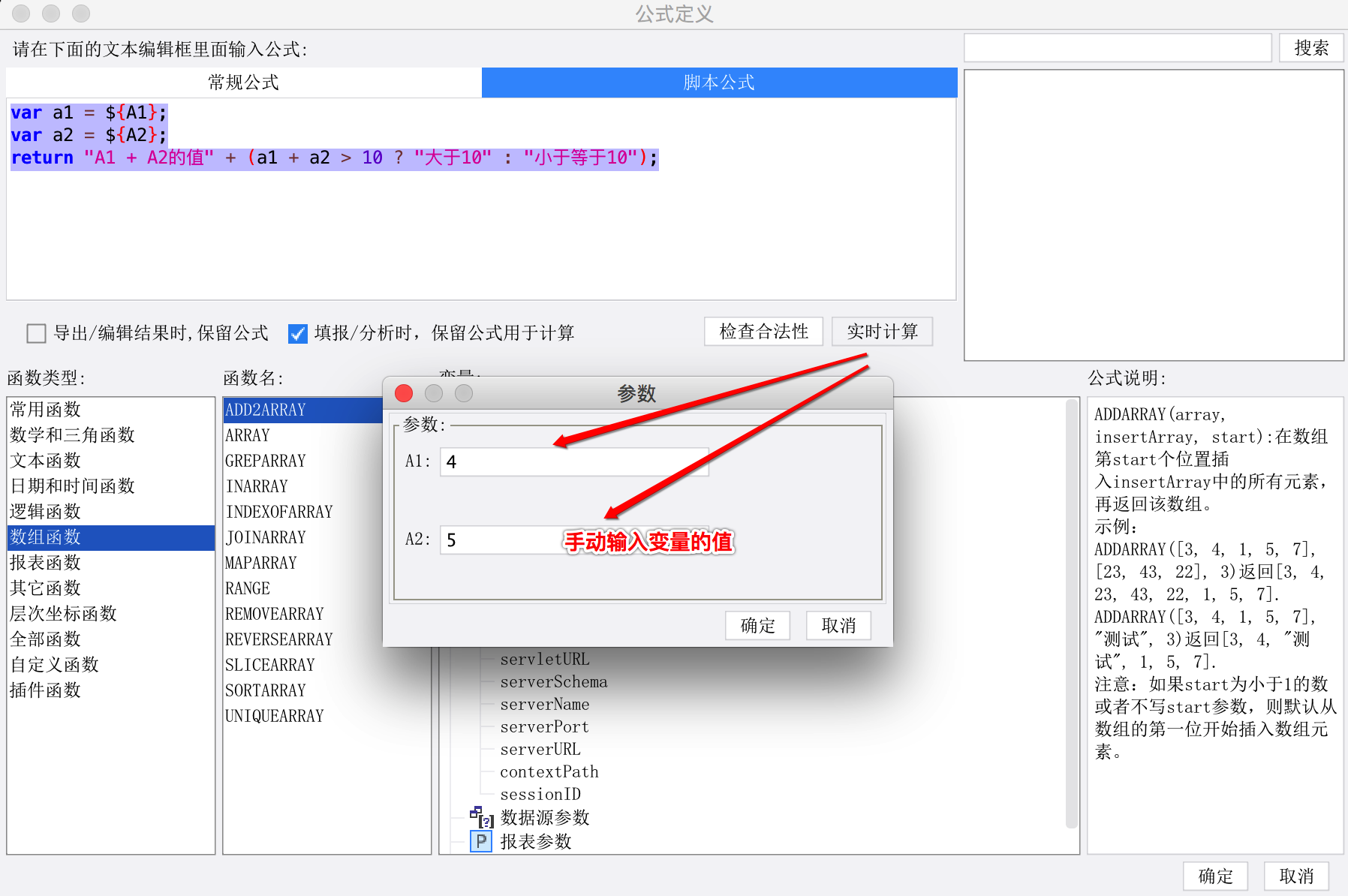Click the 公式说明 description text area
Image resolution: width=1348 pixels, height=896 pixels.
(x=1215, y=625)
